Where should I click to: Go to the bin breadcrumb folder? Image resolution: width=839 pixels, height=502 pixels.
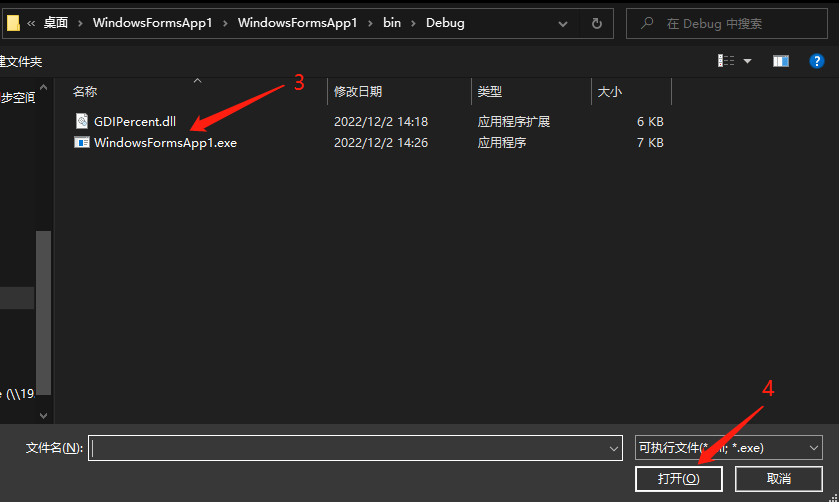392,22
